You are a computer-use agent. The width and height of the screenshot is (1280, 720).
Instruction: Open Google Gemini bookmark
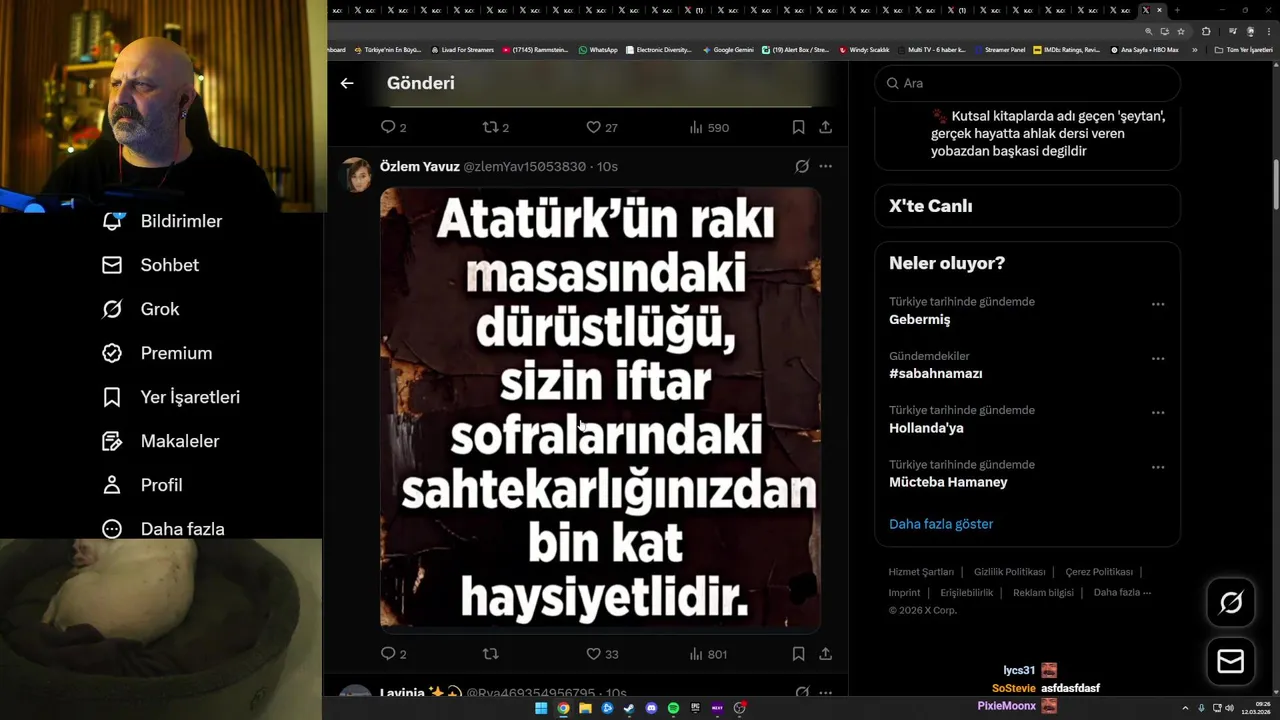pos(728,50)
